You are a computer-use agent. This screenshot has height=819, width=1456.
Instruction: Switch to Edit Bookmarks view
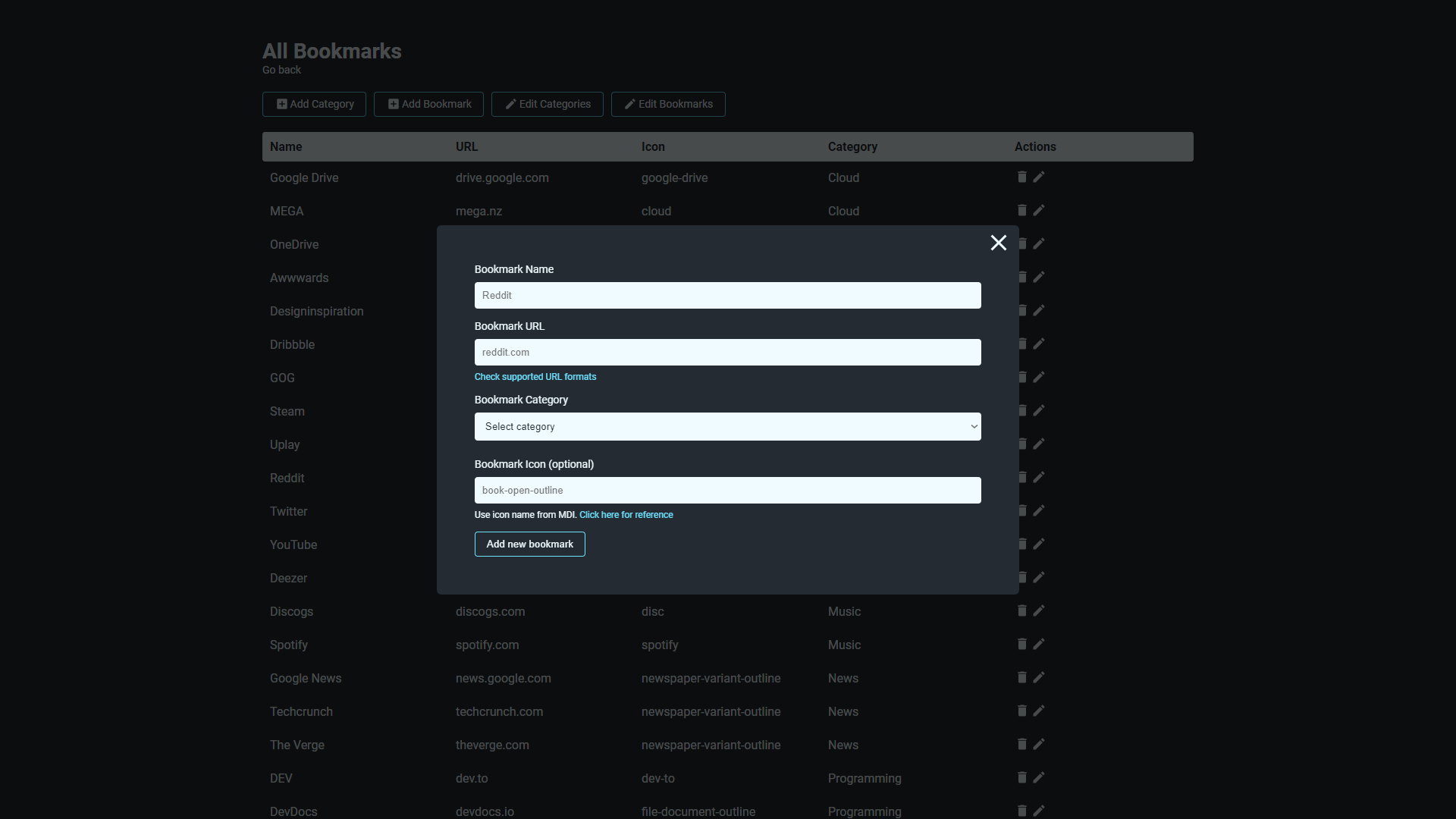(667, 104)
